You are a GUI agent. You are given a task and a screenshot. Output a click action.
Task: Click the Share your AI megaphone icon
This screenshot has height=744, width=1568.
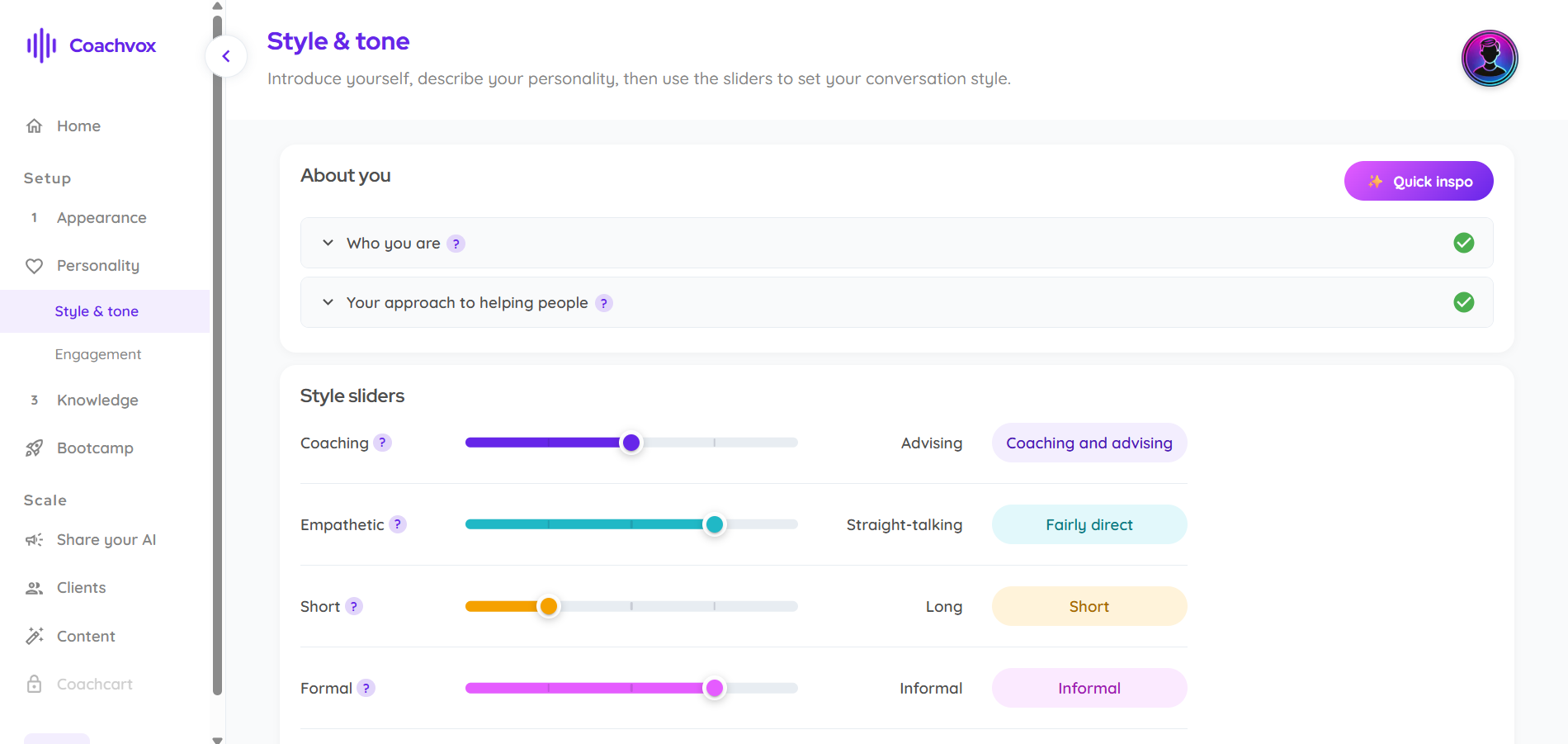[34, 540]
